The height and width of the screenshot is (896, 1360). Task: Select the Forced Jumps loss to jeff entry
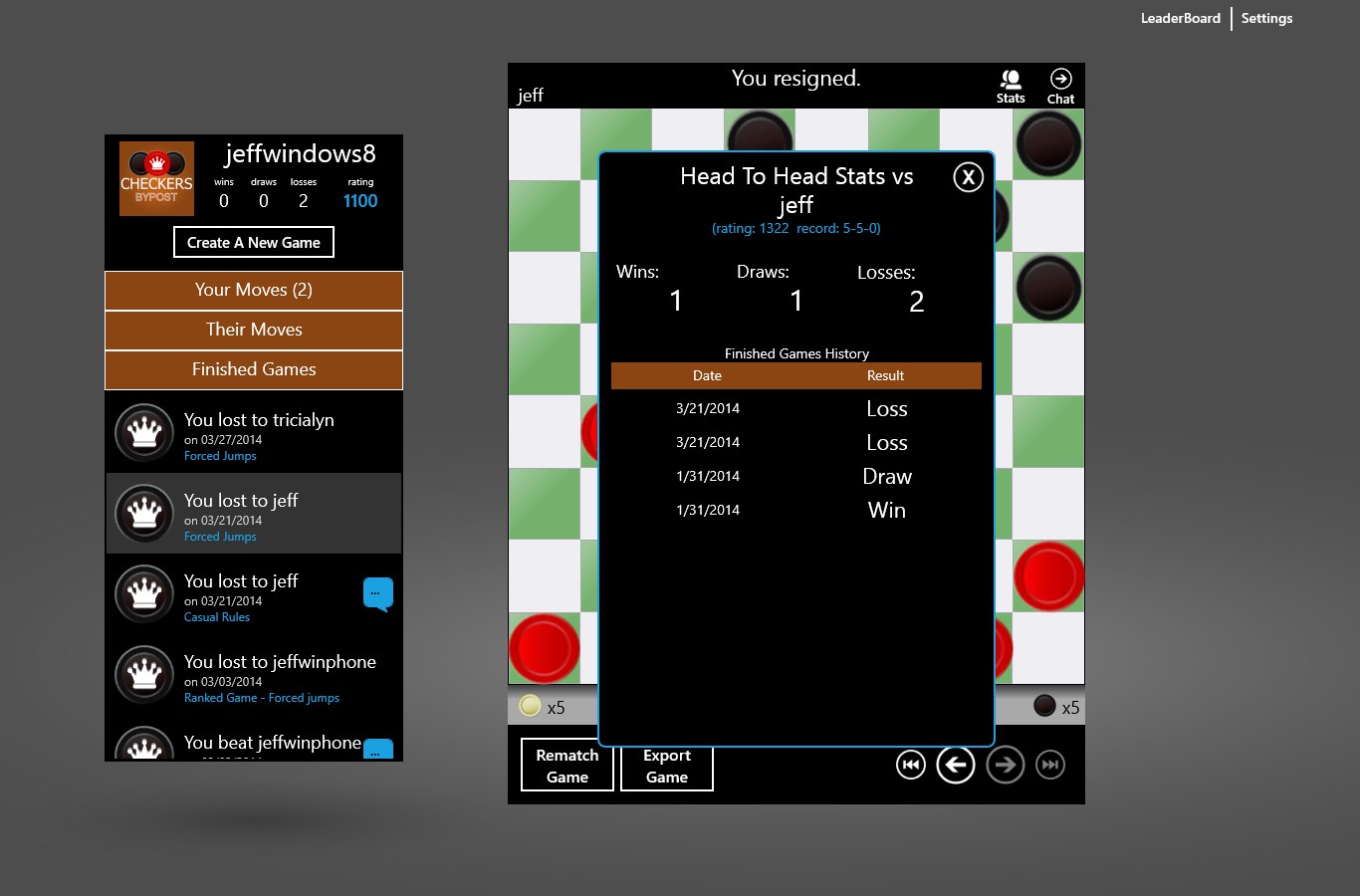253,513
